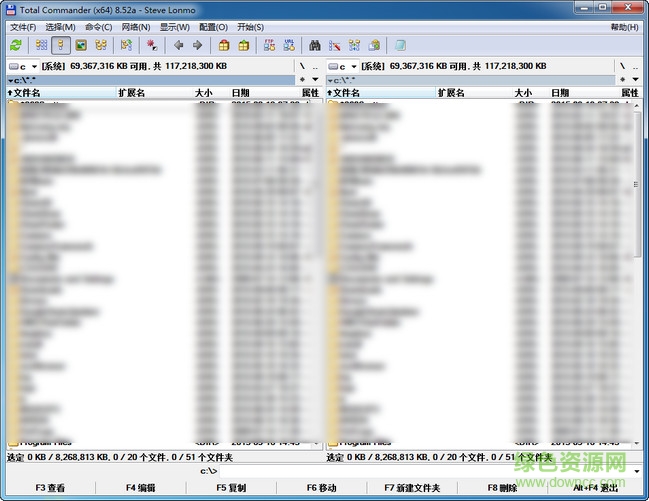Click the Alt+F4 退出 button

595,488
